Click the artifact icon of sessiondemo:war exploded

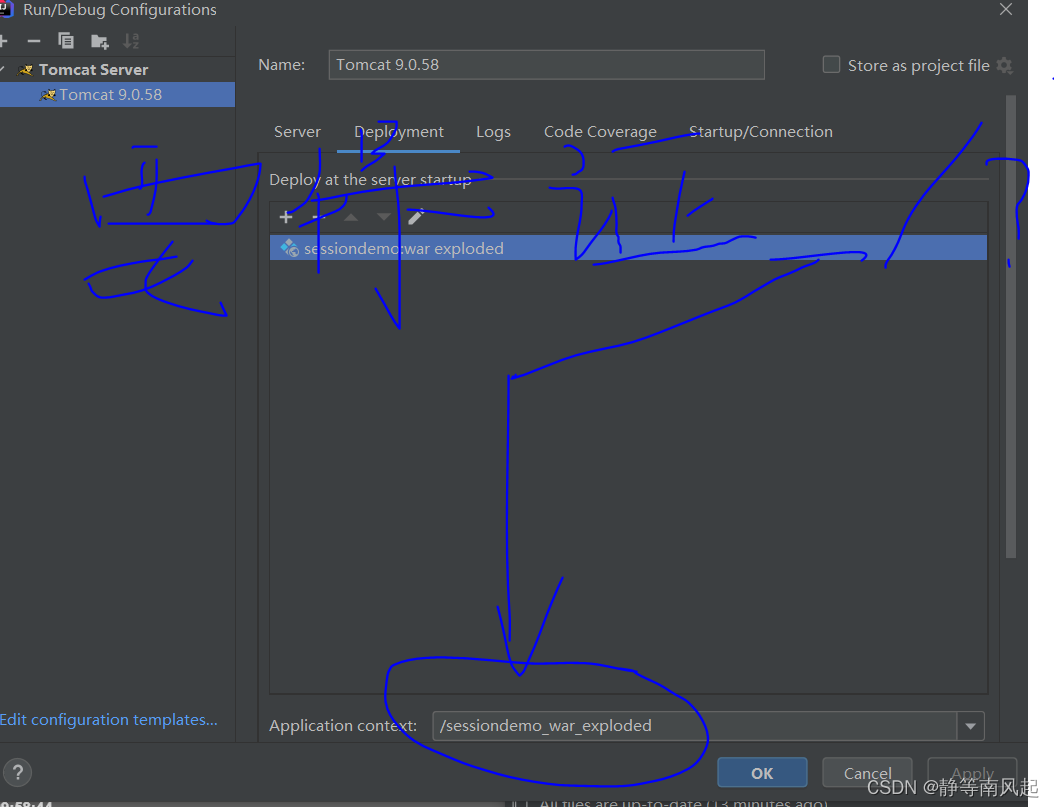click(290, 248)
